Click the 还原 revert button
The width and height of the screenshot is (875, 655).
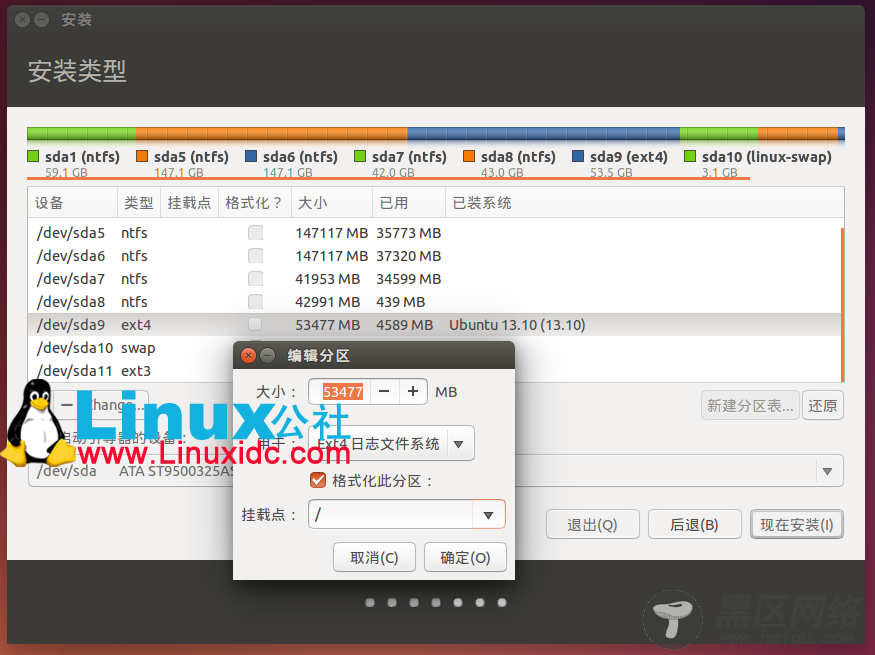click(823, 406)
